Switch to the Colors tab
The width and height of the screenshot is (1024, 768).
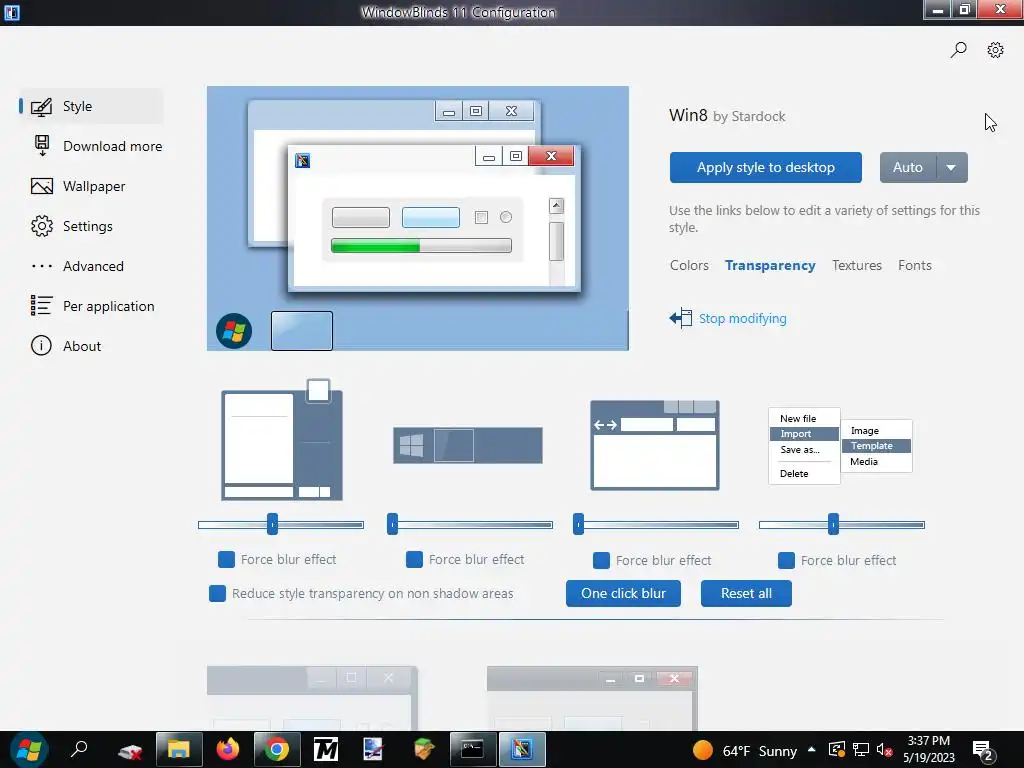(x=689, y=265)
